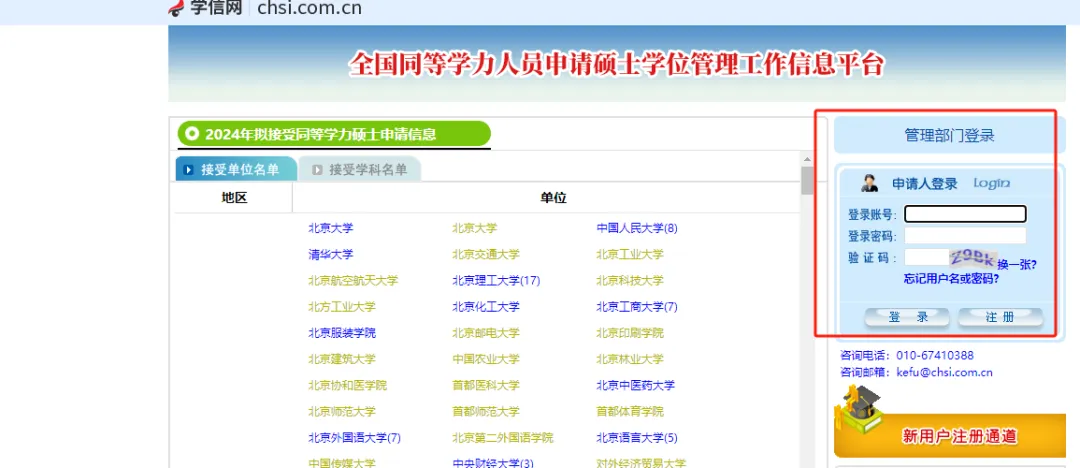The height and width of the screenshot is (468, 1080).
Task: Focus the 验证码 input field
Action: [926, 257]
